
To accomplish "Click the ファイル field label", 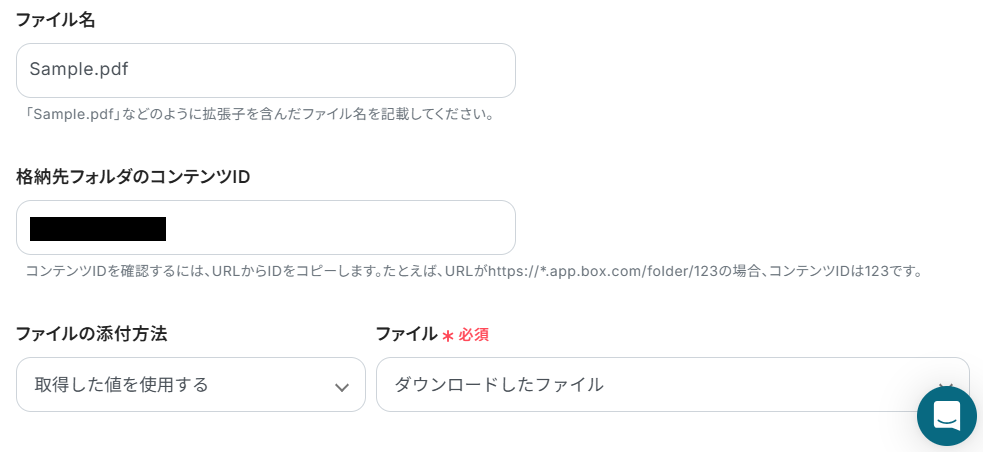I will [406, 334].
